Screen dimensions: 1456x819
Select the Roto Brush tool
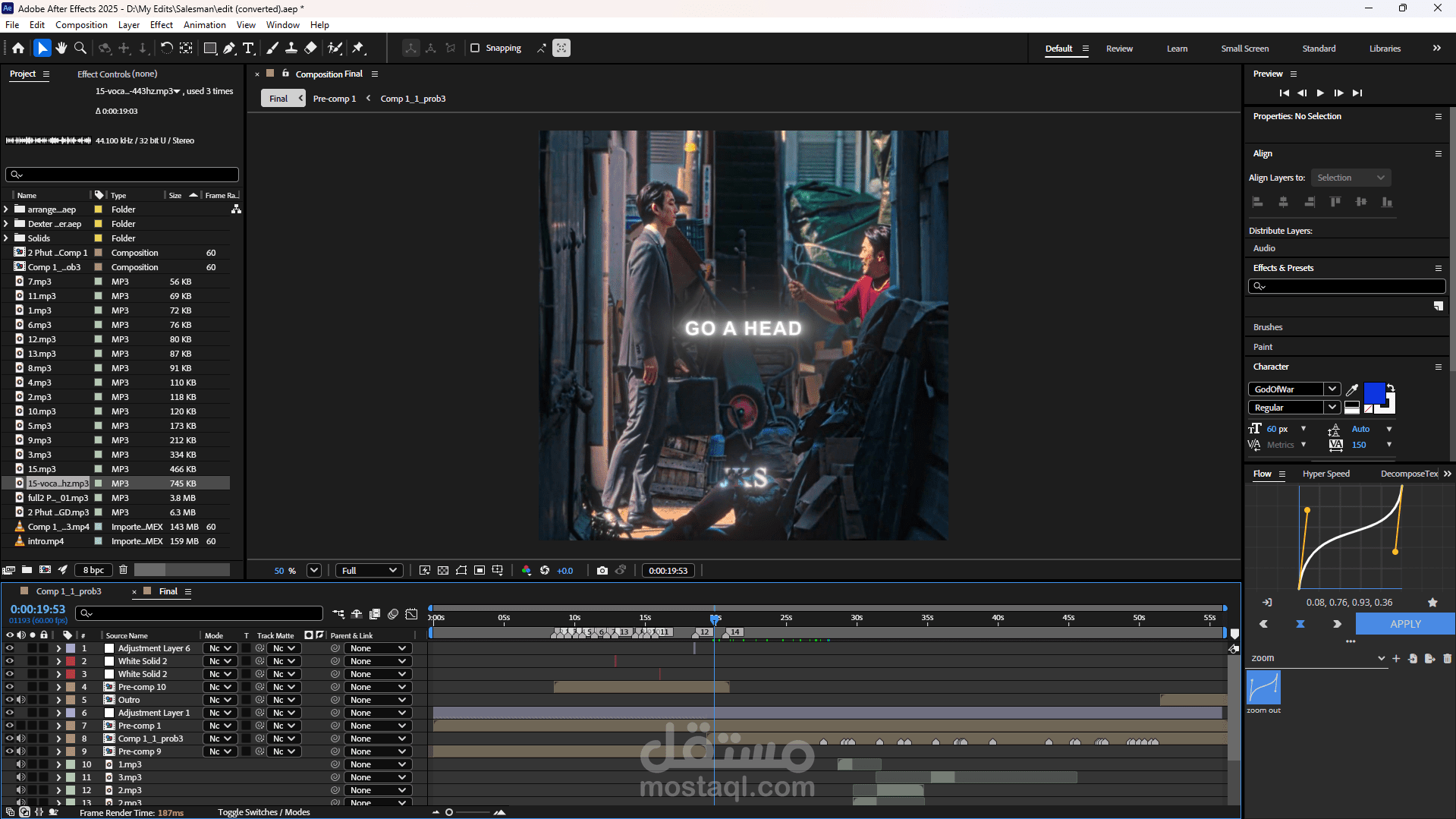click(335, 48)
